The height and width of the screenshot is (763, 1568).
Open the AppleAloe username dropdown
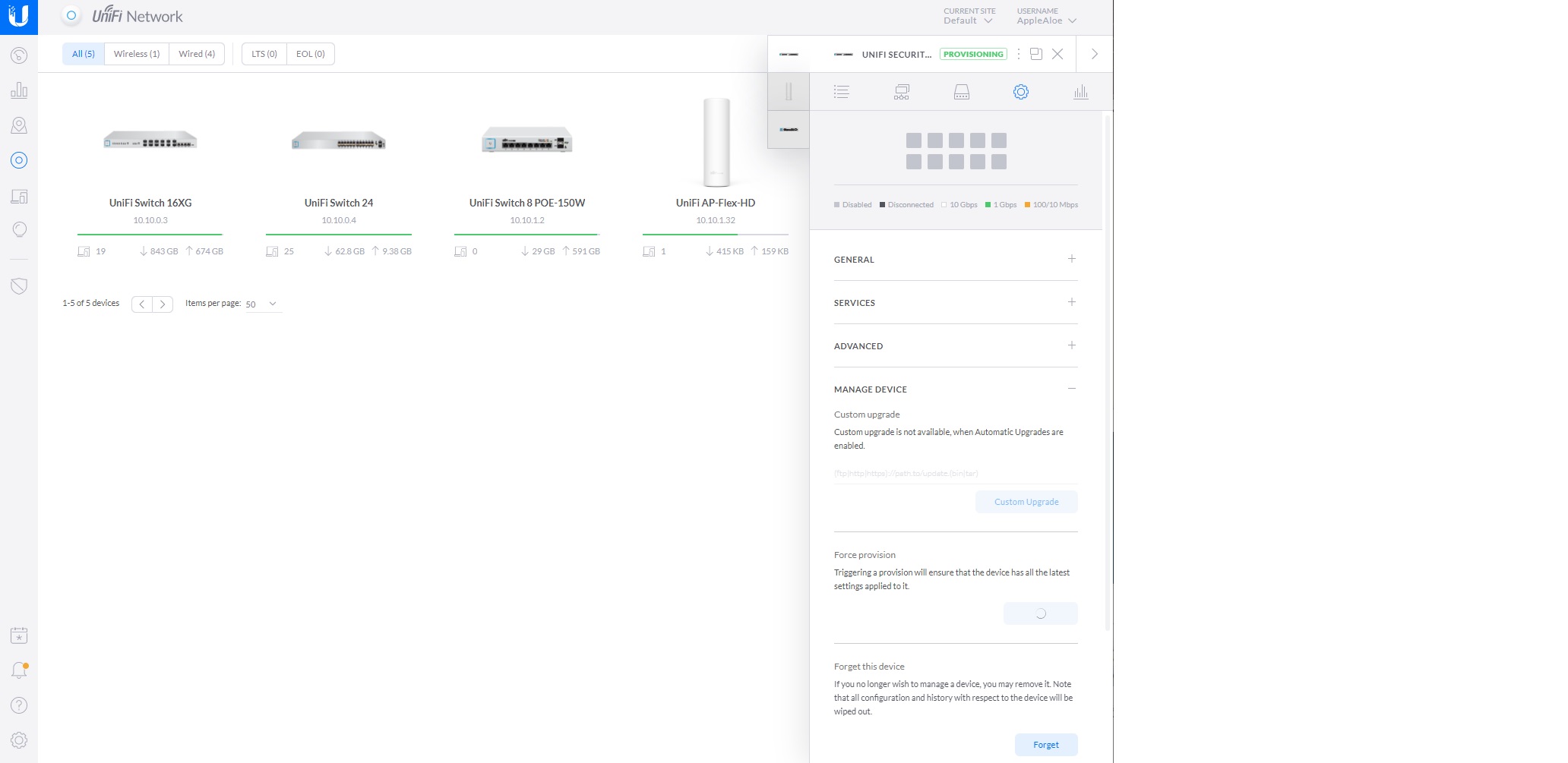point(1047,17)
